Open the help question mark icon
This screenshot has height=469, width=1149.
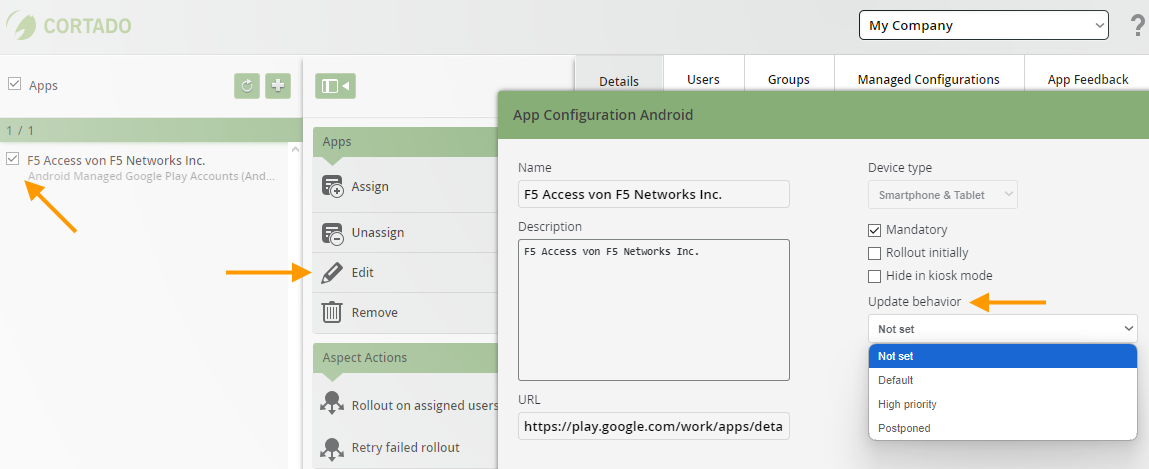pos(1138,26)
